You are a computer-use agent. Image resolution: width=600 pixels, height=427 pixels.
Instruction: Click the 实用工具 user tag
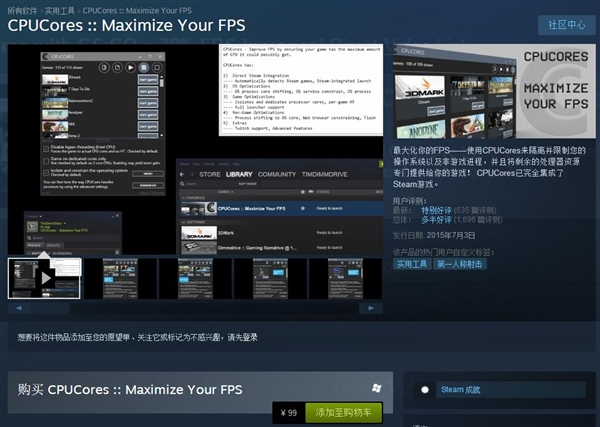click(x=412, y=264)
